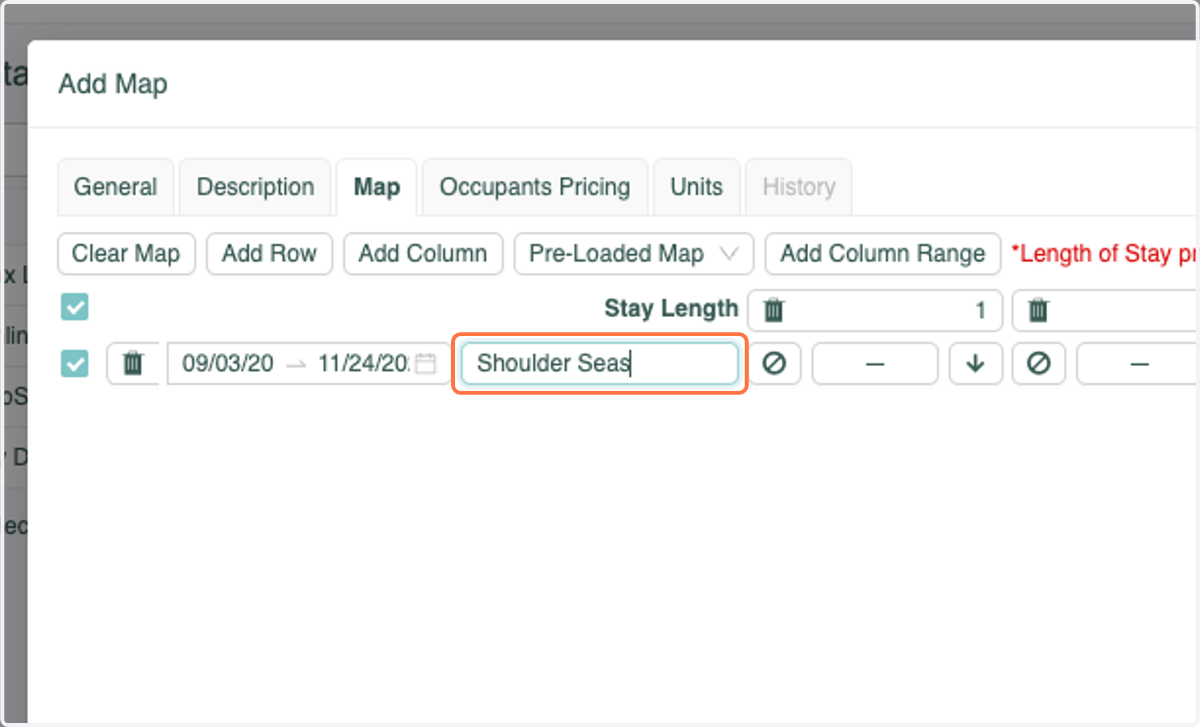Image resolution: width=1200 pixels, height=727 pixels.
Task: Select the Map tab
Action: point(377,187)
